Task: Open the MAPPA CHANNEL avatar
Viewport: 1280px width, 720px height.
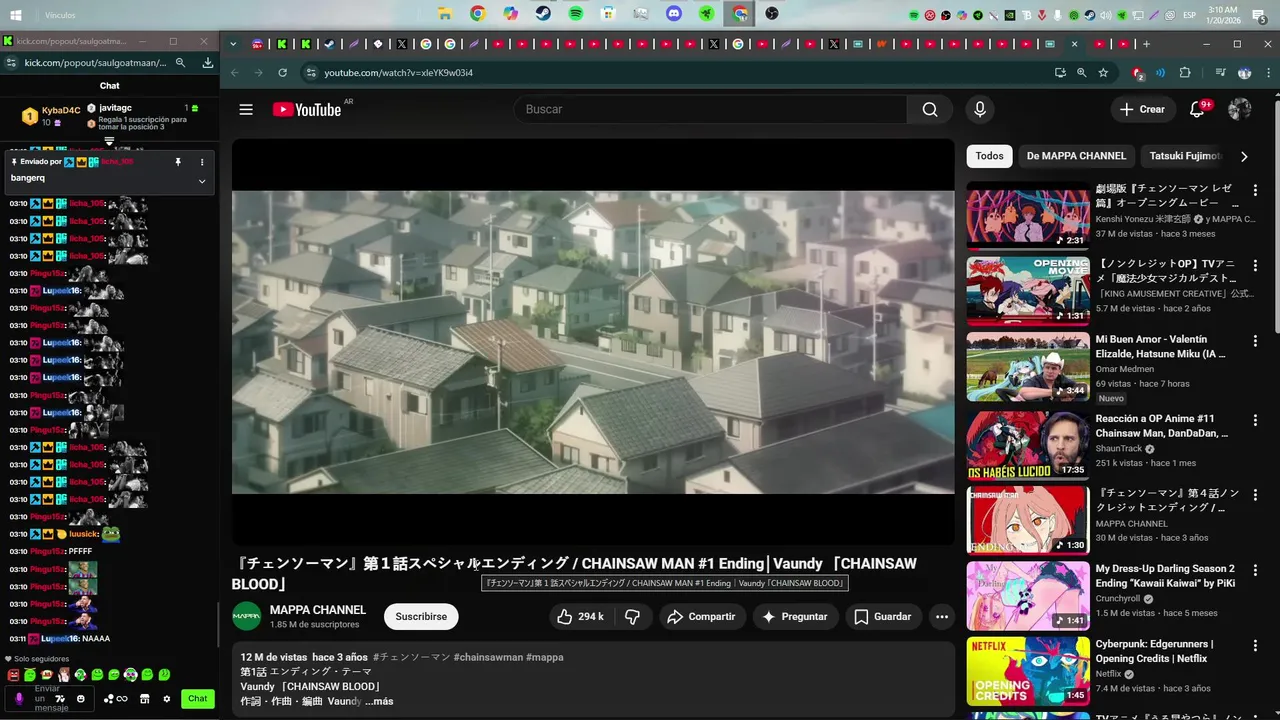Action: tap(246, 616)
